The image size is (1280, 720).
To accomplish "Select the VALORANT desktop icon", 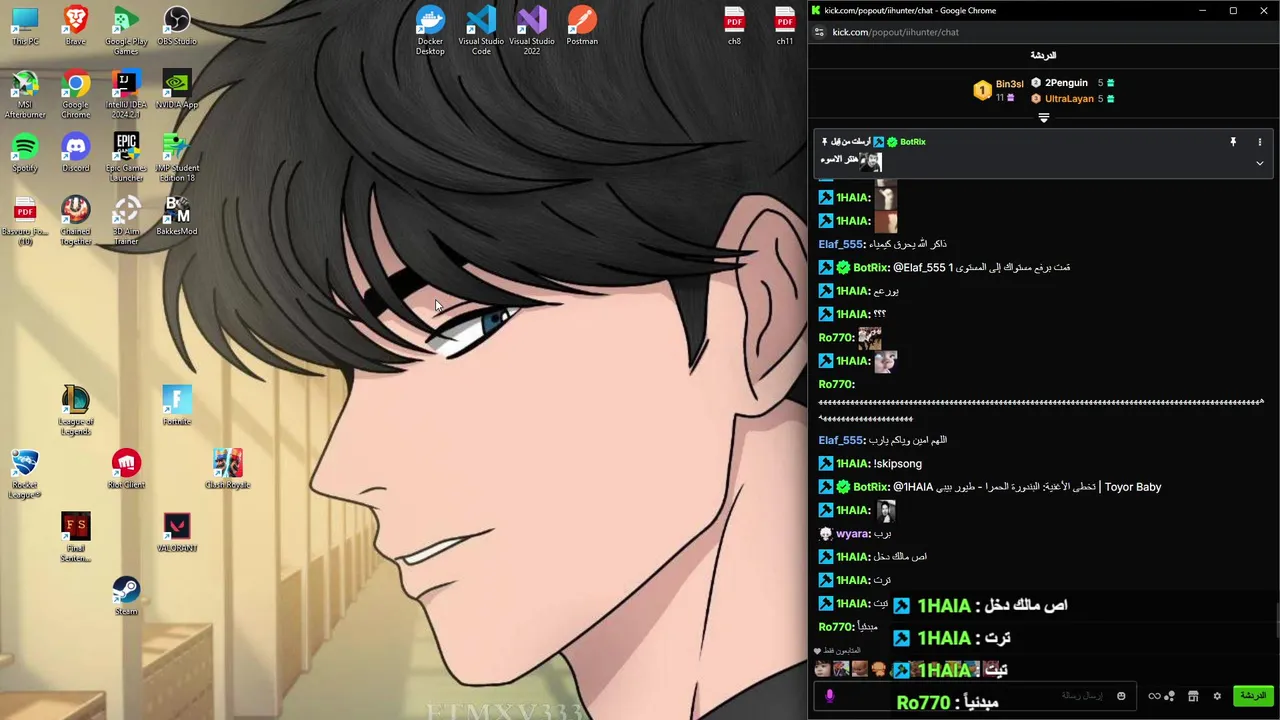I will [177, 532].
